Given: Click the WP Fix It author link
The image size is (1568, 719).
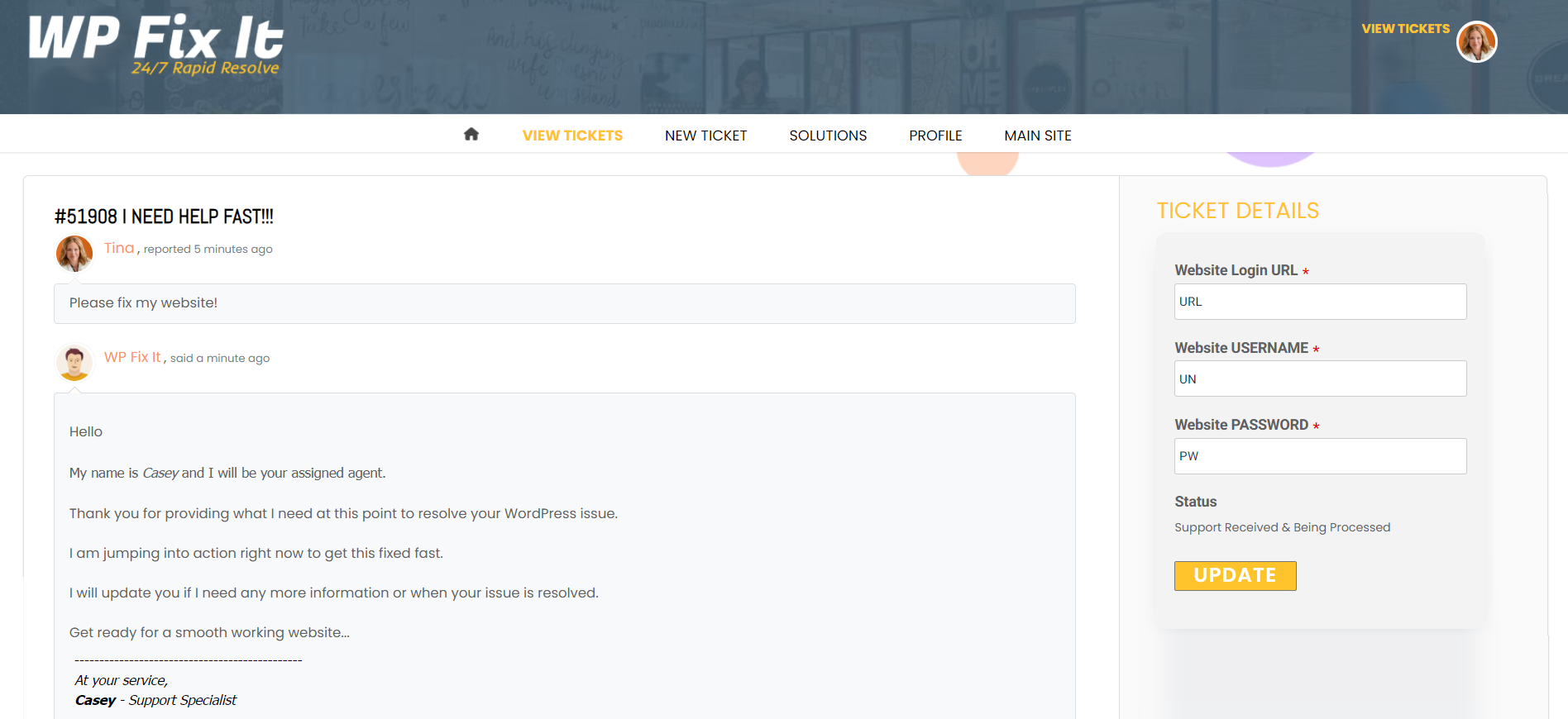Looking at the screenshot, I should tap(132, 357).
